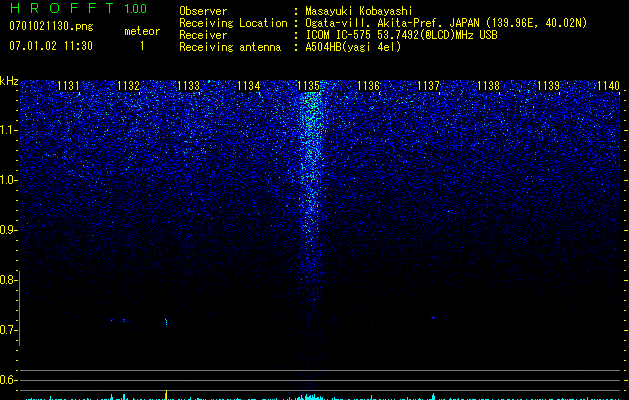Click the 1137 time axis marker
Screen dimensions: 629x400
[428, 86]
